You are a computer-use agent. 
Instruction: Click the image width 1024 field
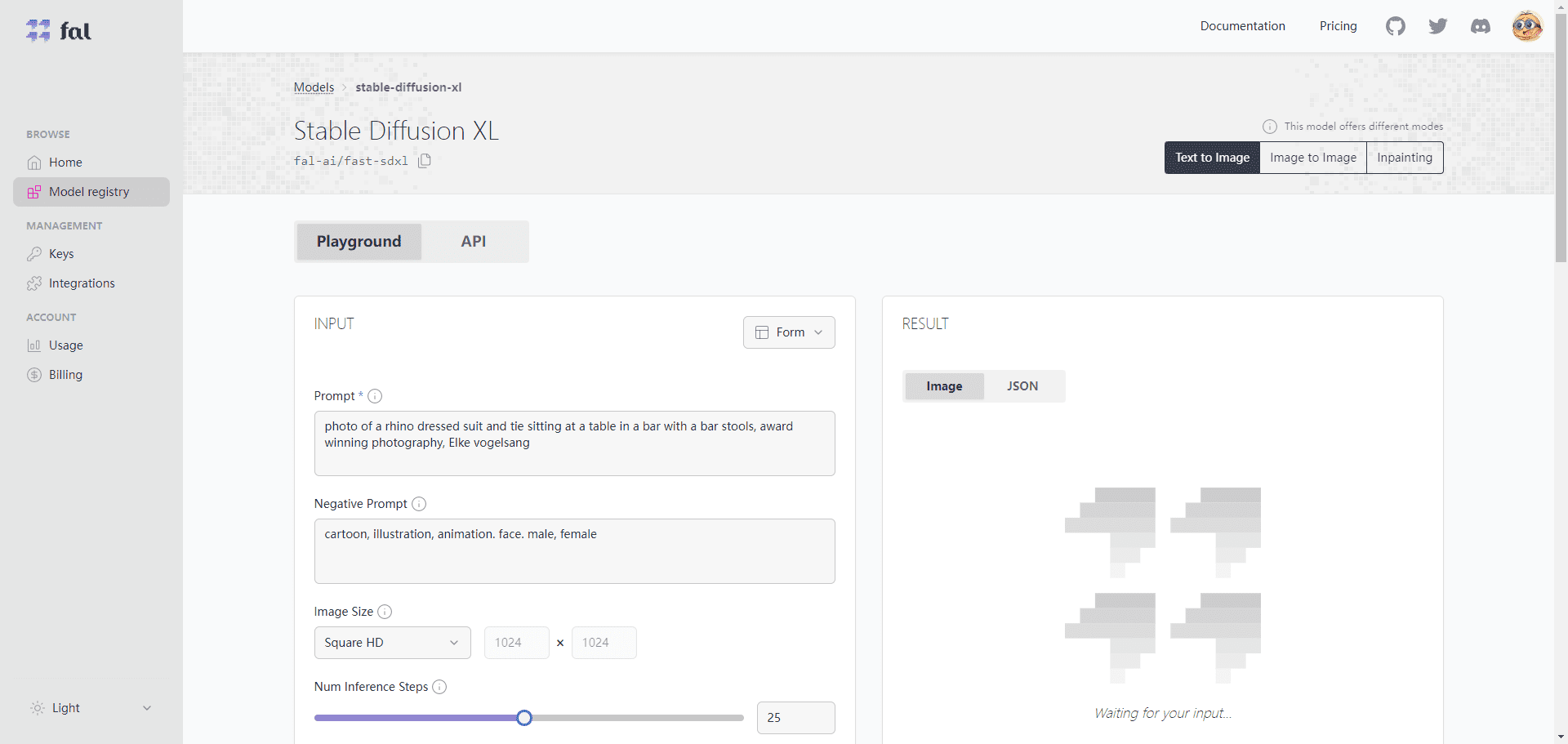[x=516, y=643]
